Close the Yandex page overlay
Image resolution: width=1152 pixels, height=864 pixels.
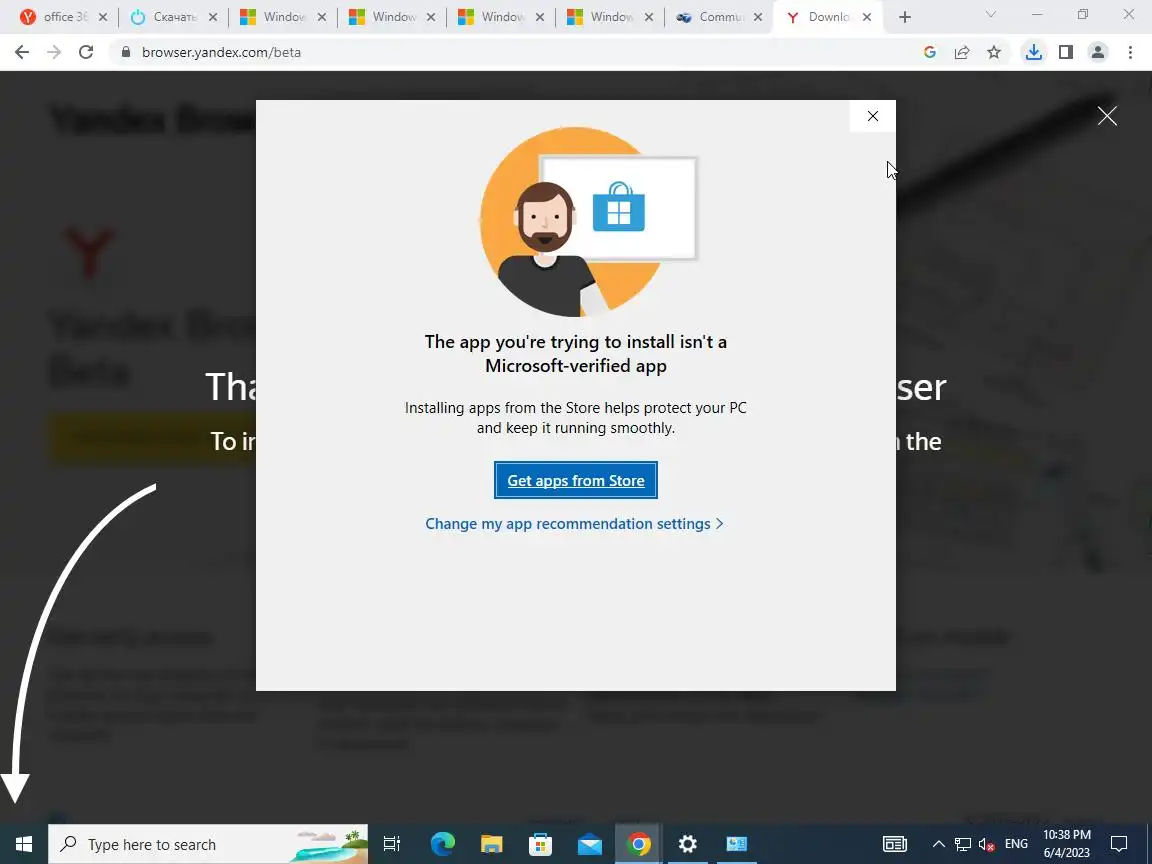1107,116
